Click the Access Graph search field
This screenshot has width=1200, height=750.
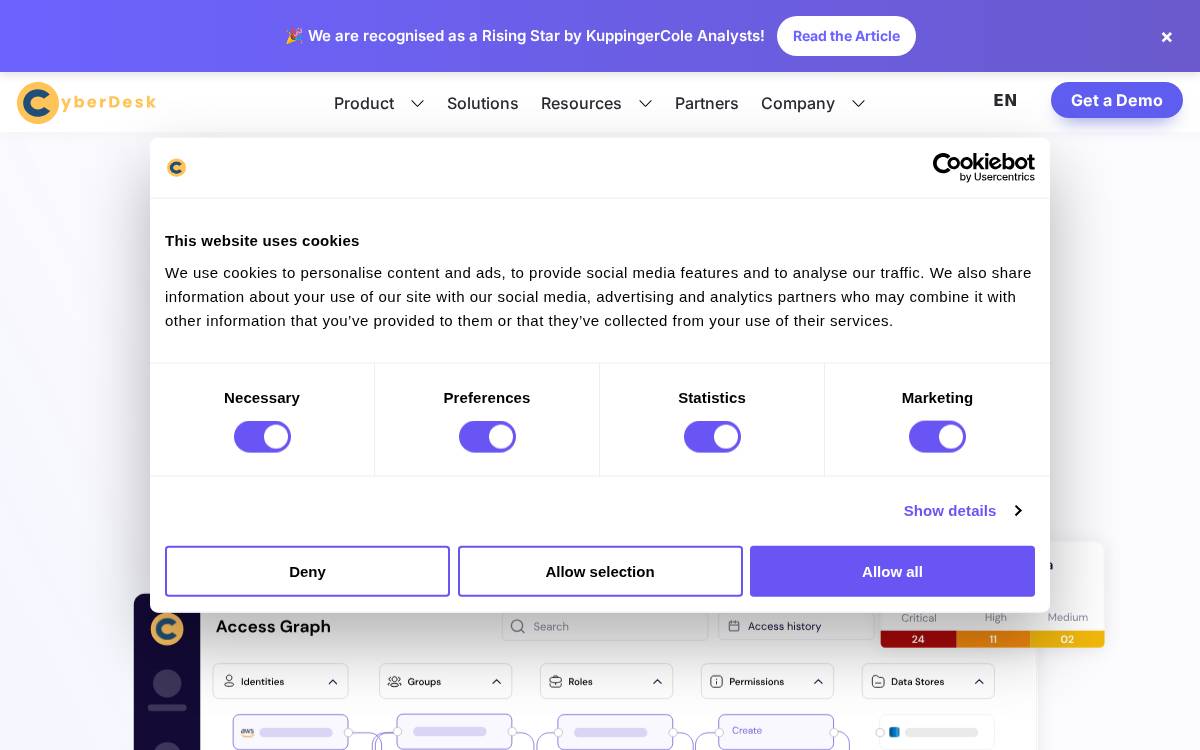tap(605, 626)
